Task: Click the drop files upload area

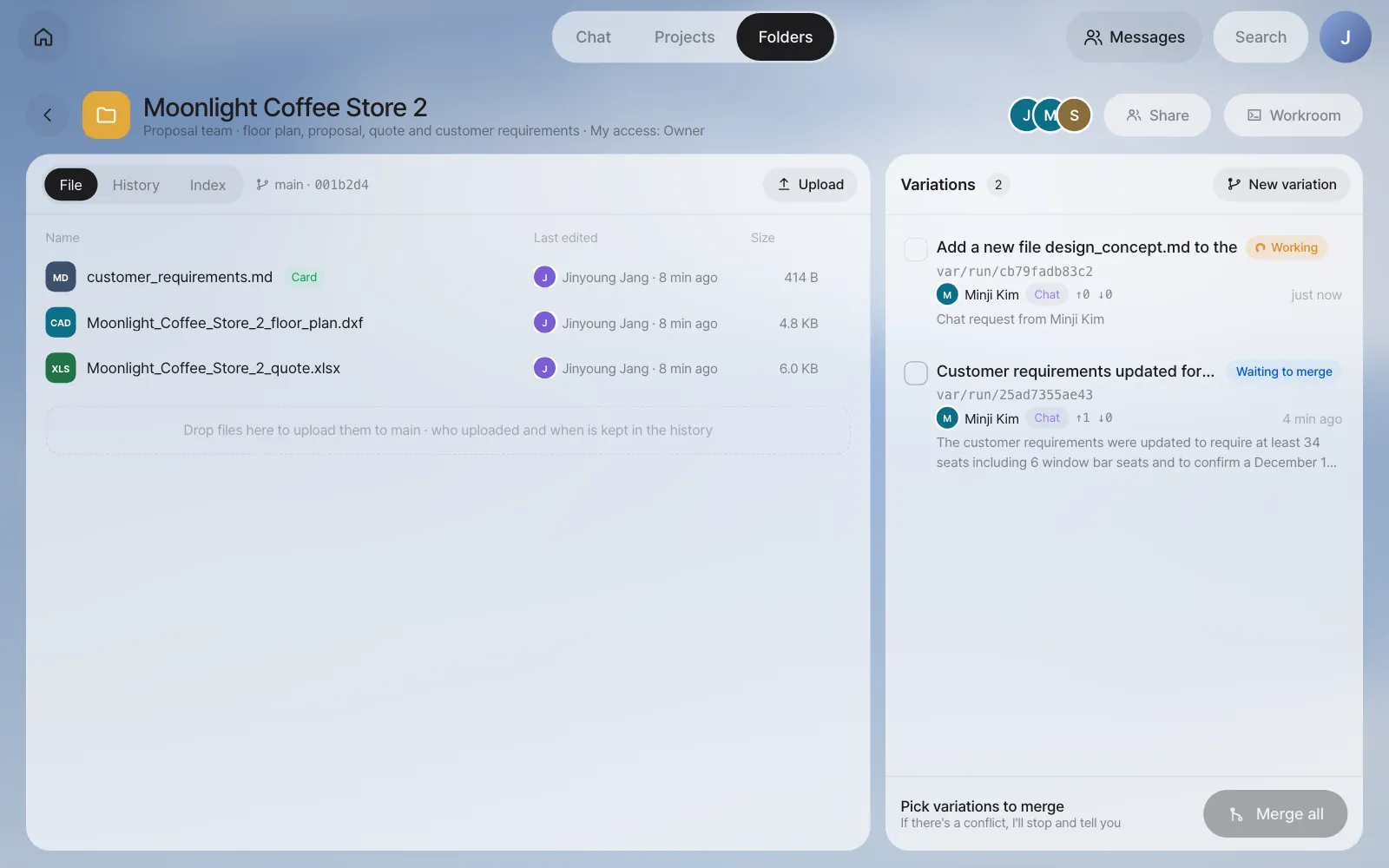Action: tap(448, 431)
